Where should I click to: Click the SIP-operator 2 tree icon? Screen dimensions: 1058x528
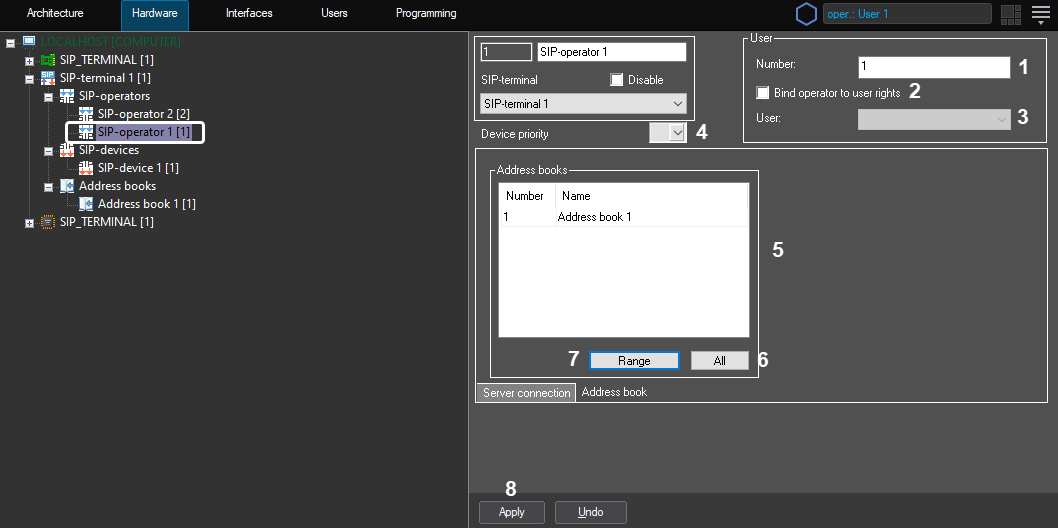pyautogui.click(x=85, y=114)
